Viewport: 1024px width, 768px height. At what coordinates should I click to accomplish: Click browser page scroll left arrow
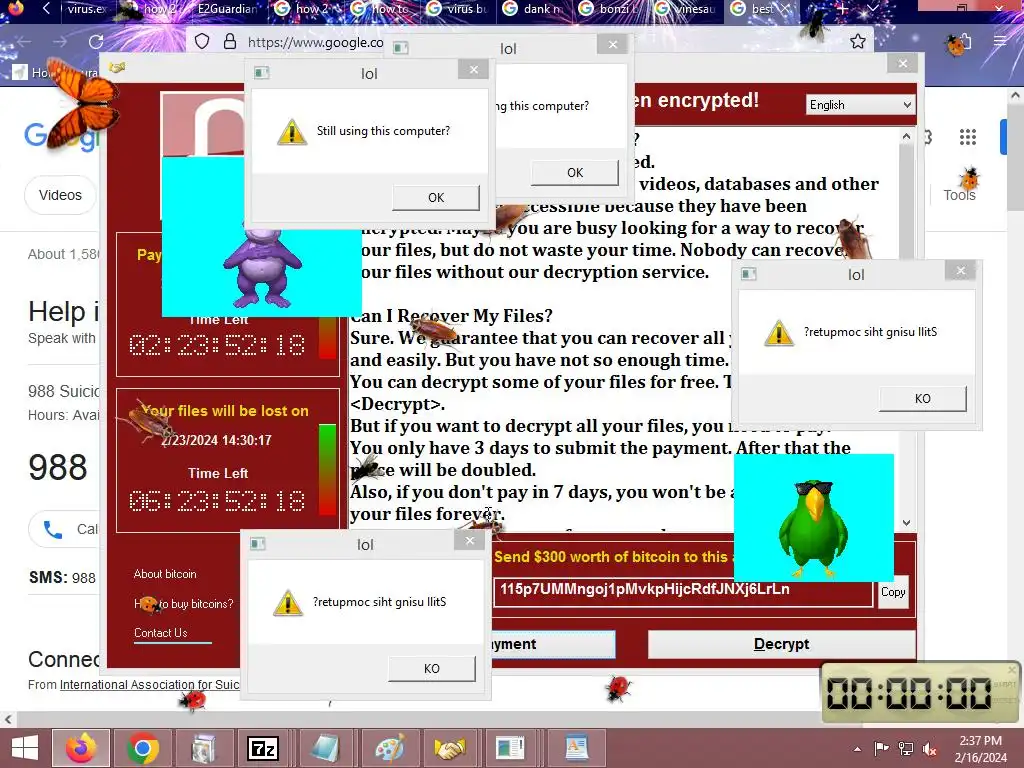(x=8, y=719)
